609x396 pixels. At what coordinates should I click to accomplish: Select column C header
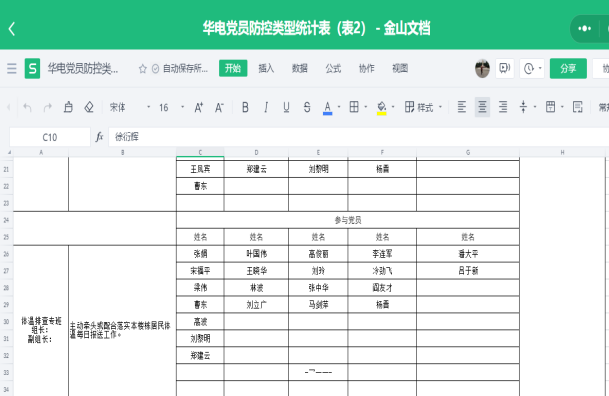200,153
